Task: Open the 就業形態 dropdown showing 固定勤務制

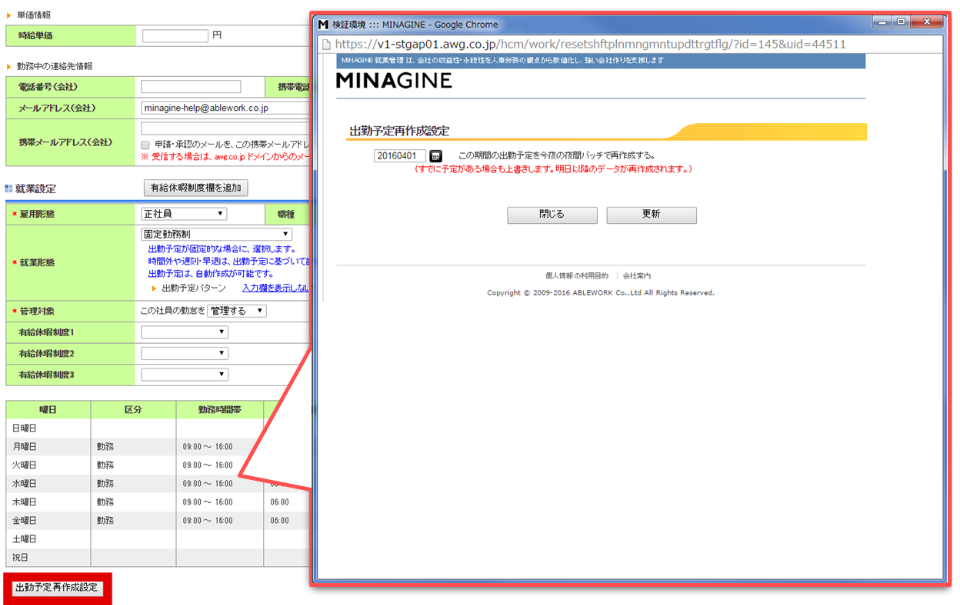Action: [x=217, y=234]
